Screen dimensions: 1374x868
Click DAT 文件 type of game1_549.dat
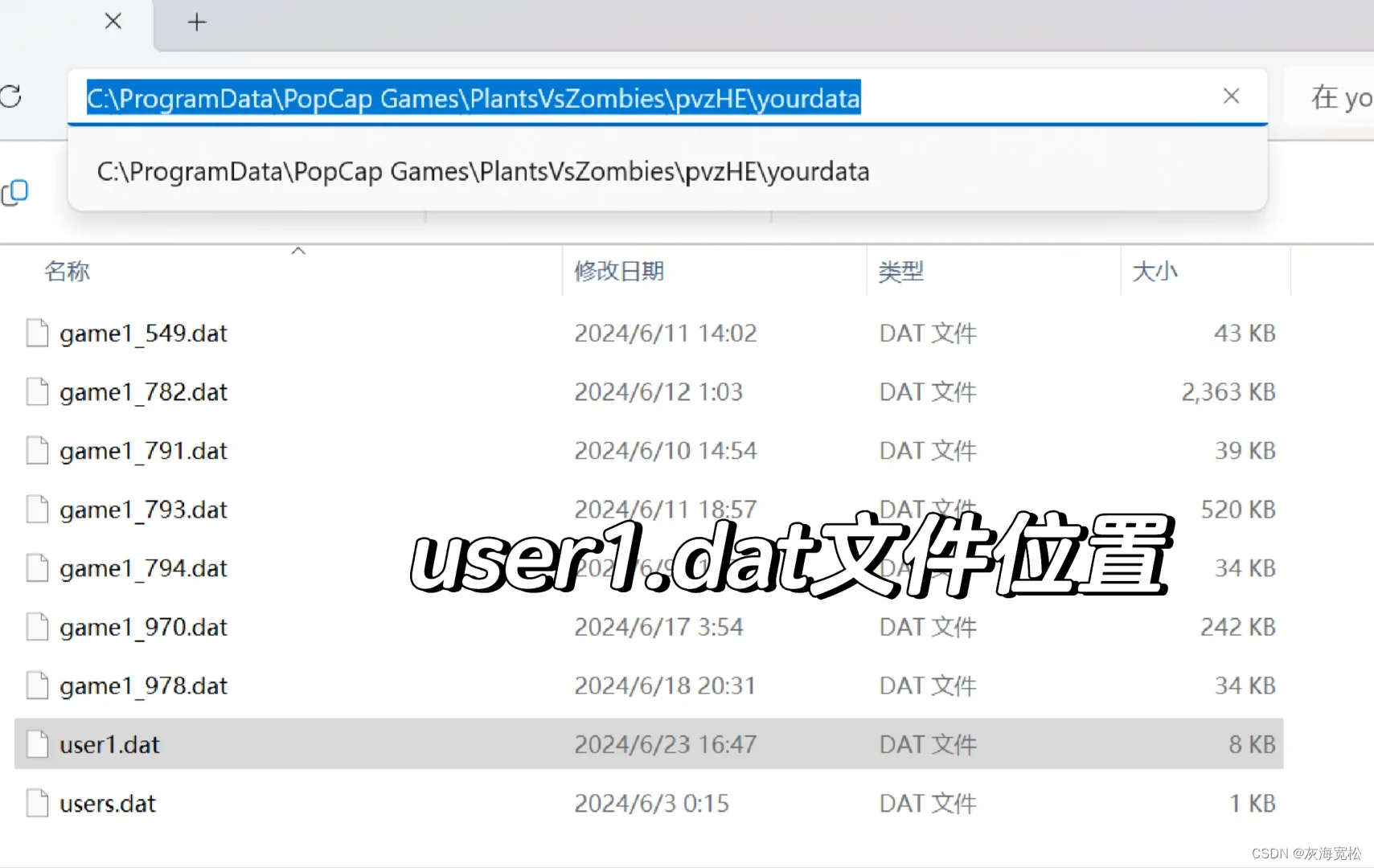[x=928, y=334]
